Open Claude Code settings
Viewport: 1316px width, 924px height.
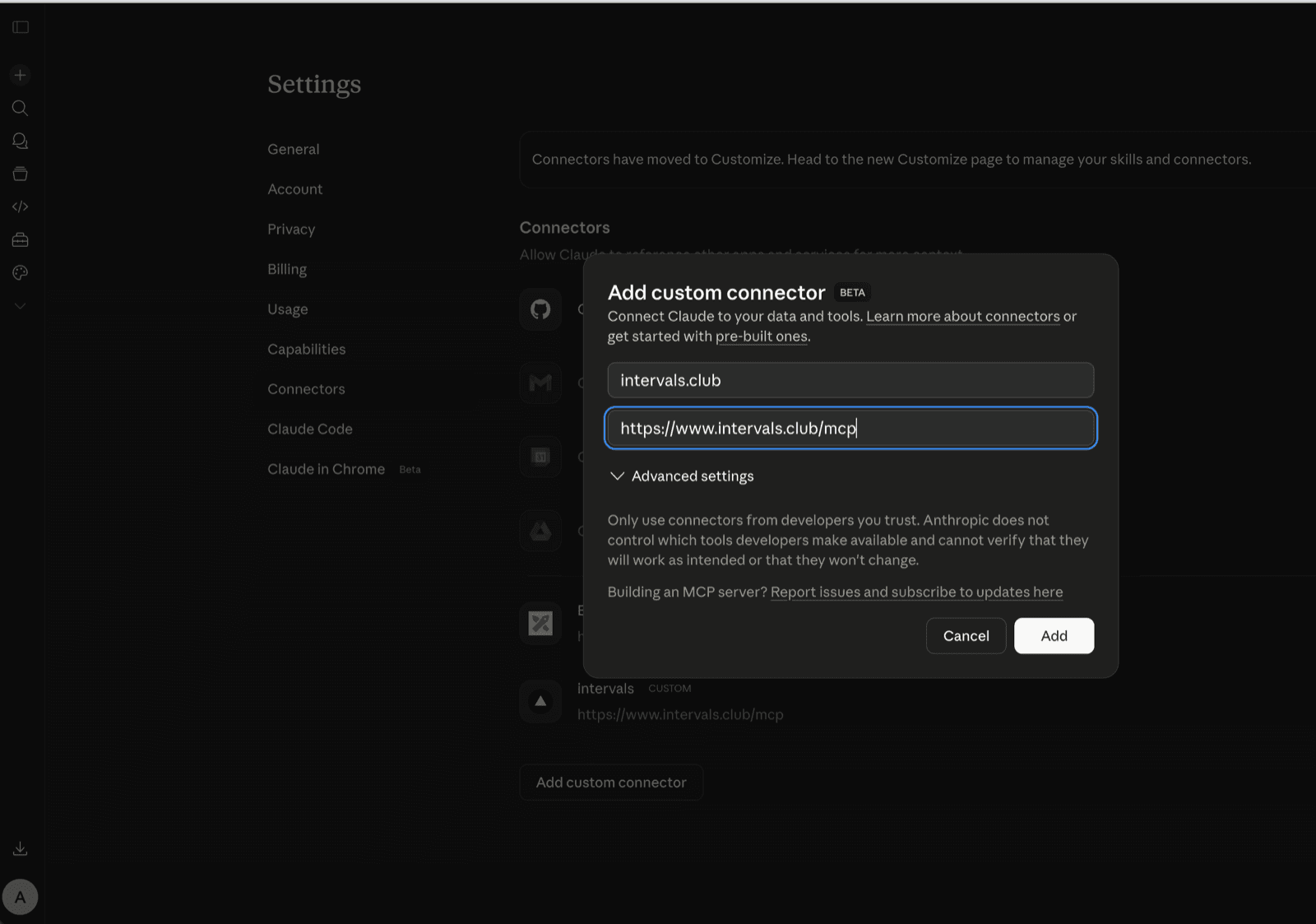click(310, 429)
